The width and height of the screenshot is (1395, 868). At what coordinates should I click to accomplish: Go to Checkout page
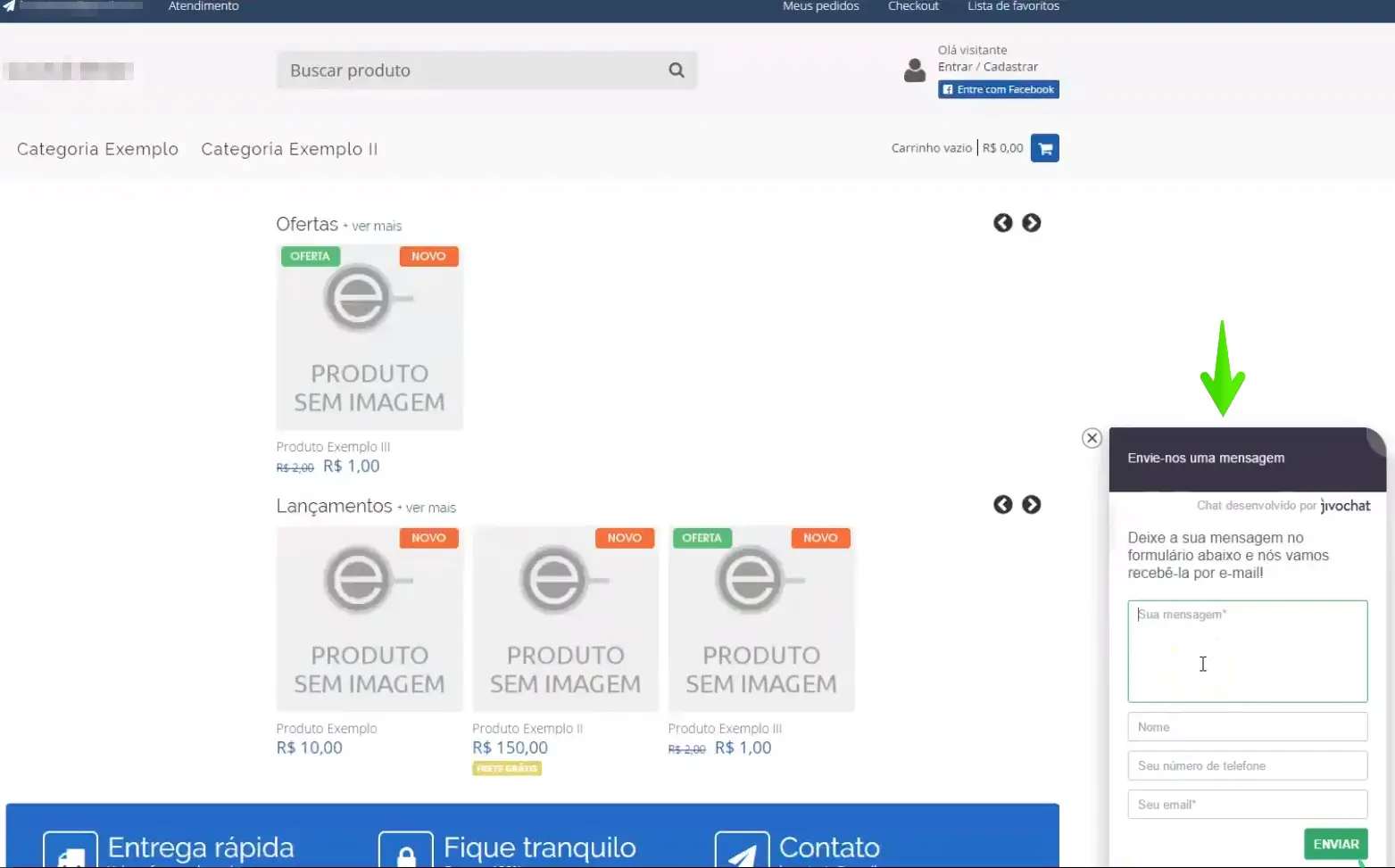pyautogui.click(x=912, y=6)
